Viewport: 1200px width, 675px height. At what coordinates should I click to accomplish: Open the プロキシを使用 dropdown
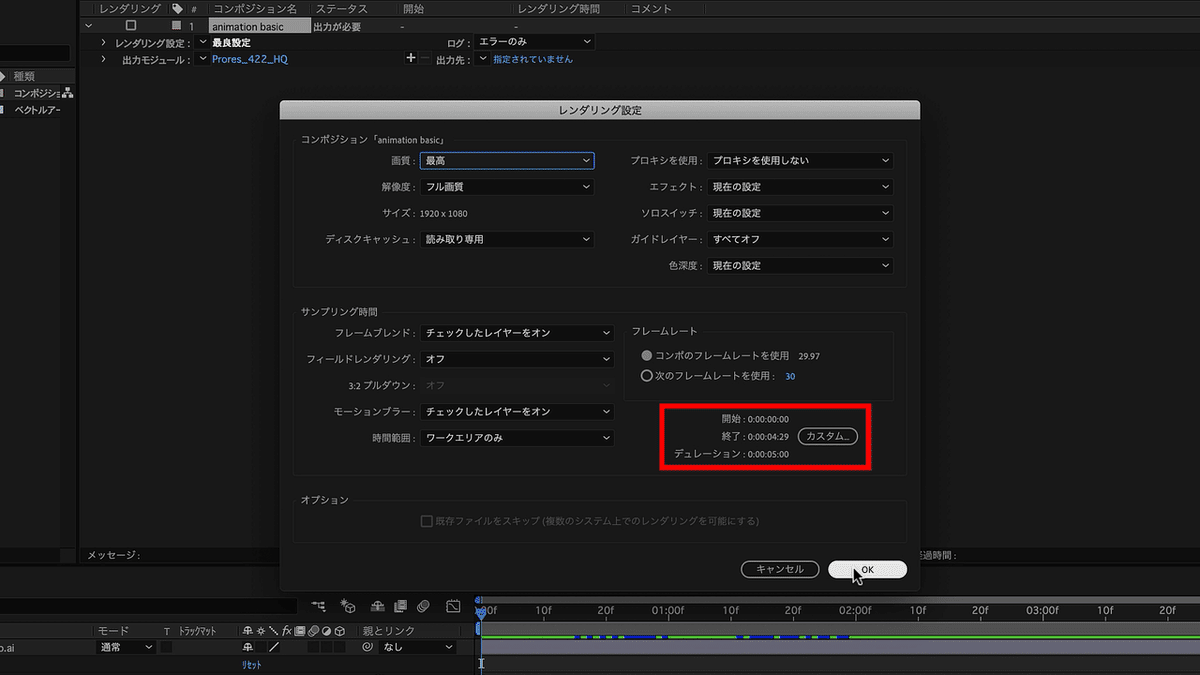(800, 160)
